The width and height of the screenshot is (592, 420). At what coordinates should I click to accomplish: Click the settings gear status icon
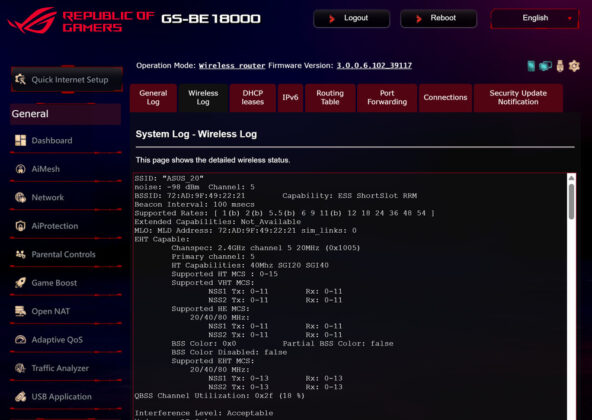pos(574,66)
